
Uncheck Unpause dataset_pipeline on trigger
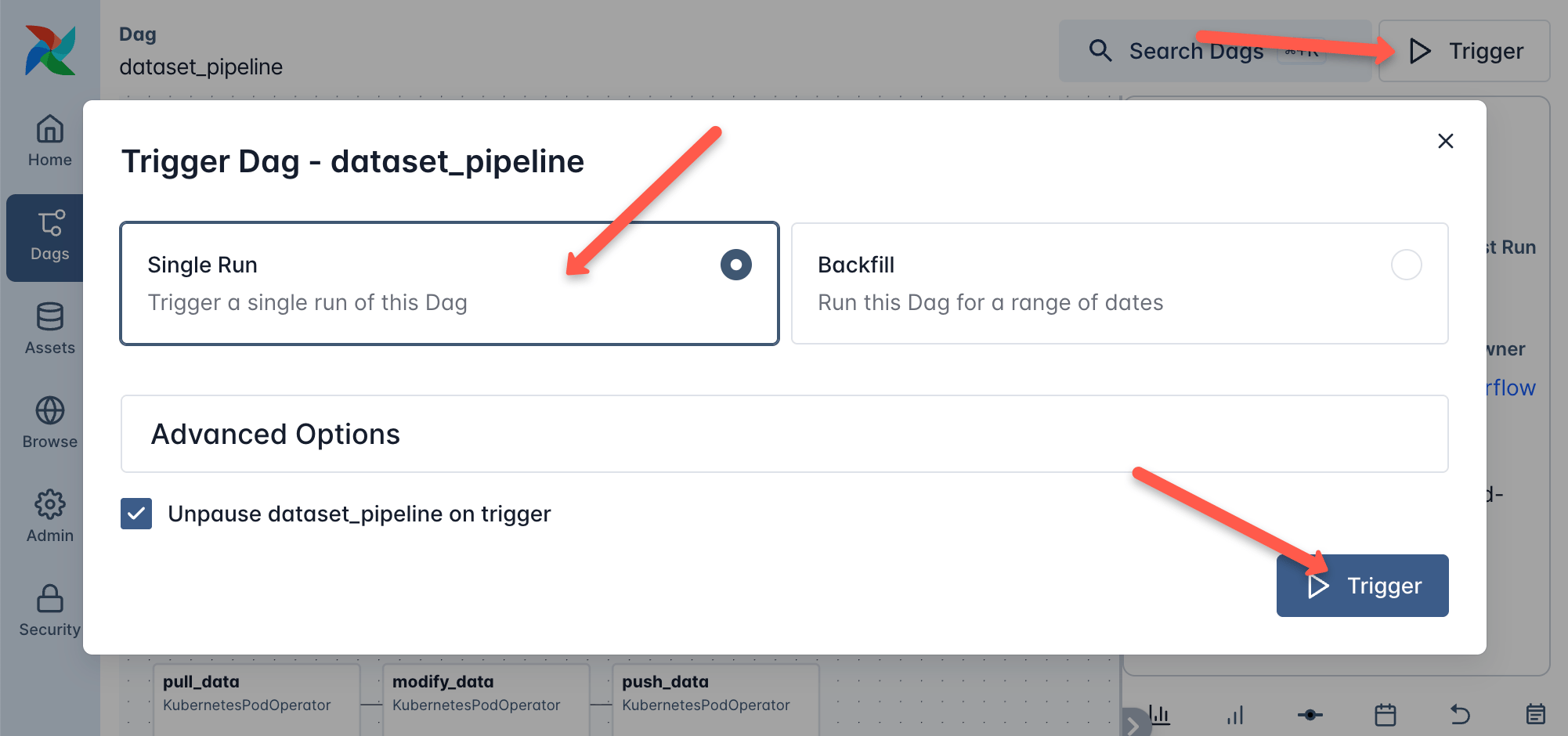136,514
